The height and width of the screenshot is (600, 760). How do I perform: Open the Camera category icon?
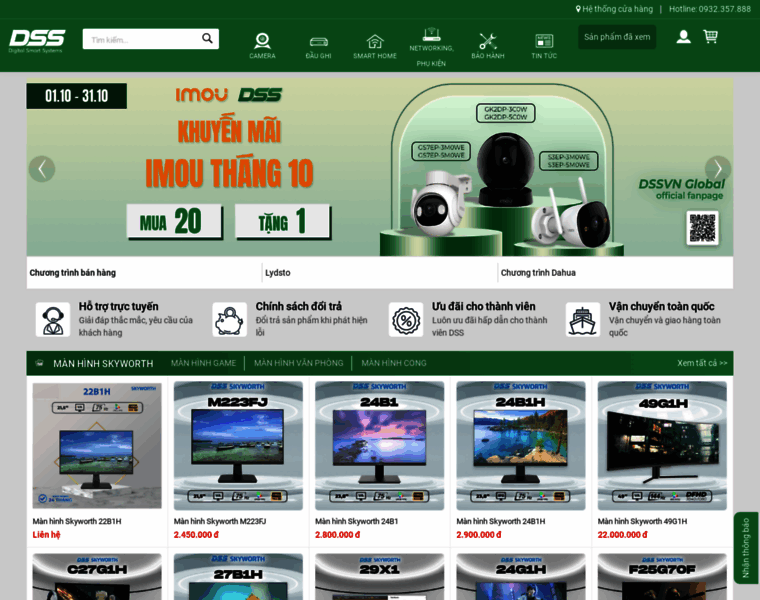tap(262, 41)
